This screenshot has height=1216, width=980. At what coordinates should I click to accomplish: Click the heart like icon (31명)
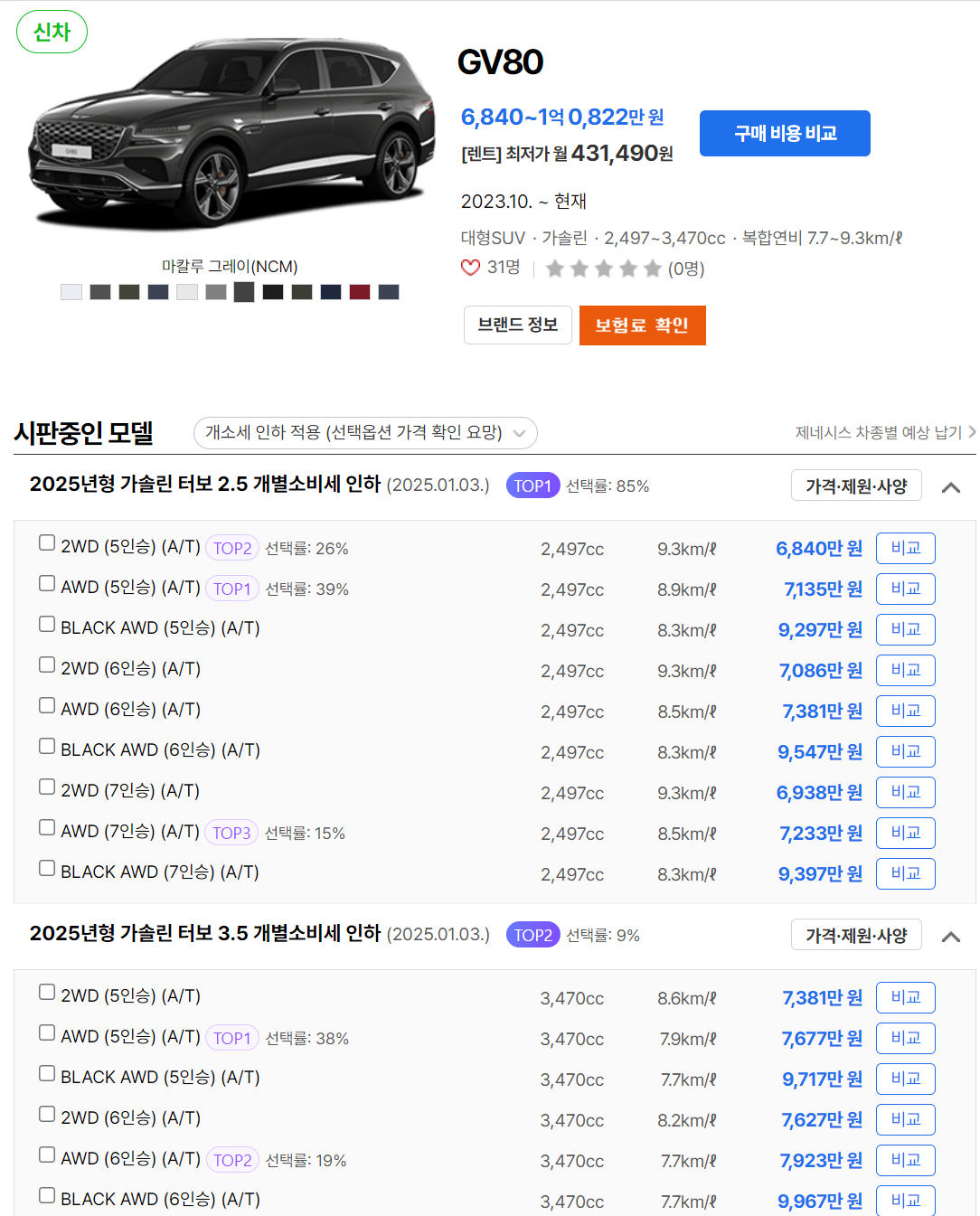coord(470,268)
